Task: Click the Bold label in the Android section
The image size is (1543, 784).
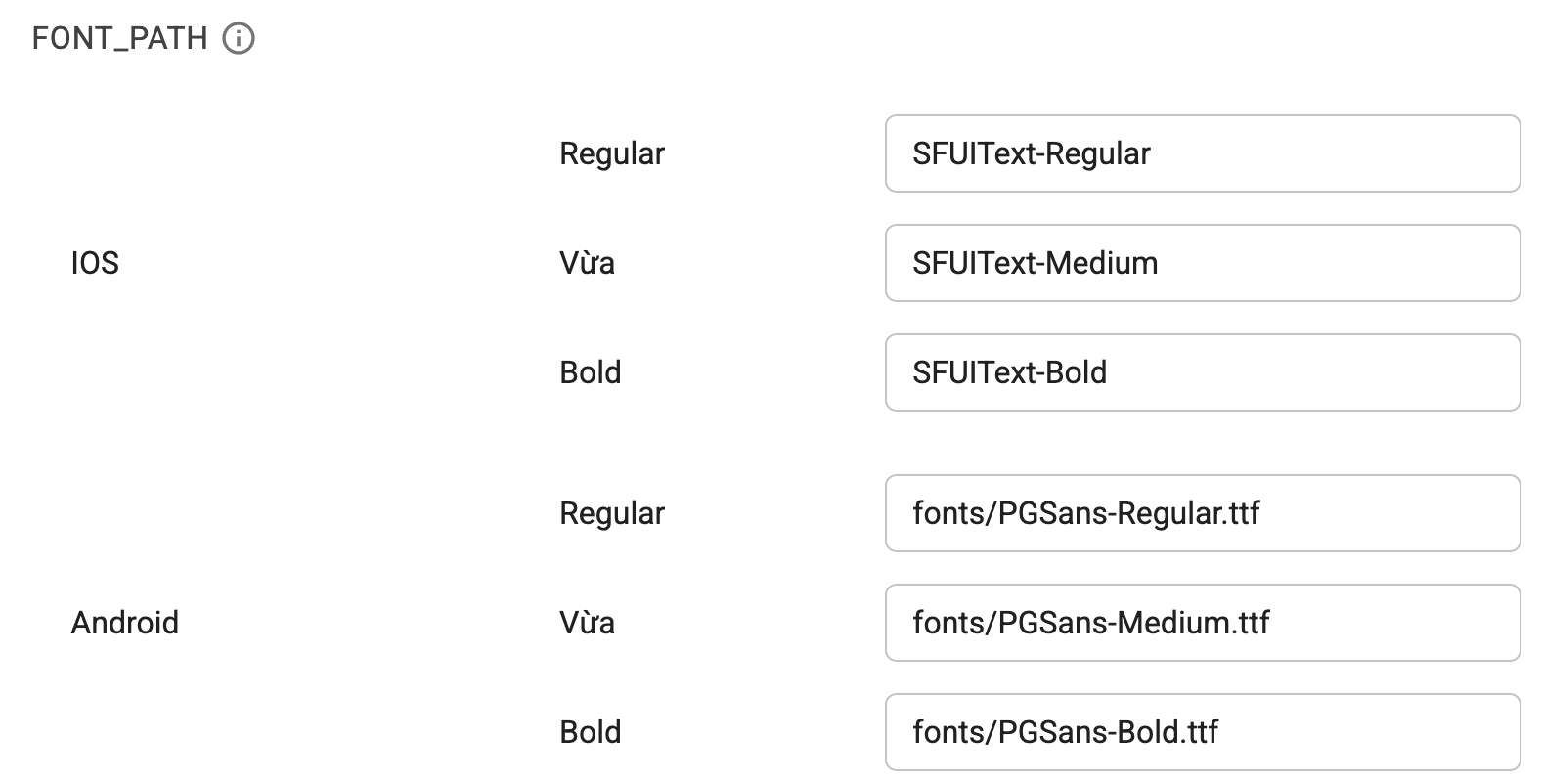Action: coord(590,732)
